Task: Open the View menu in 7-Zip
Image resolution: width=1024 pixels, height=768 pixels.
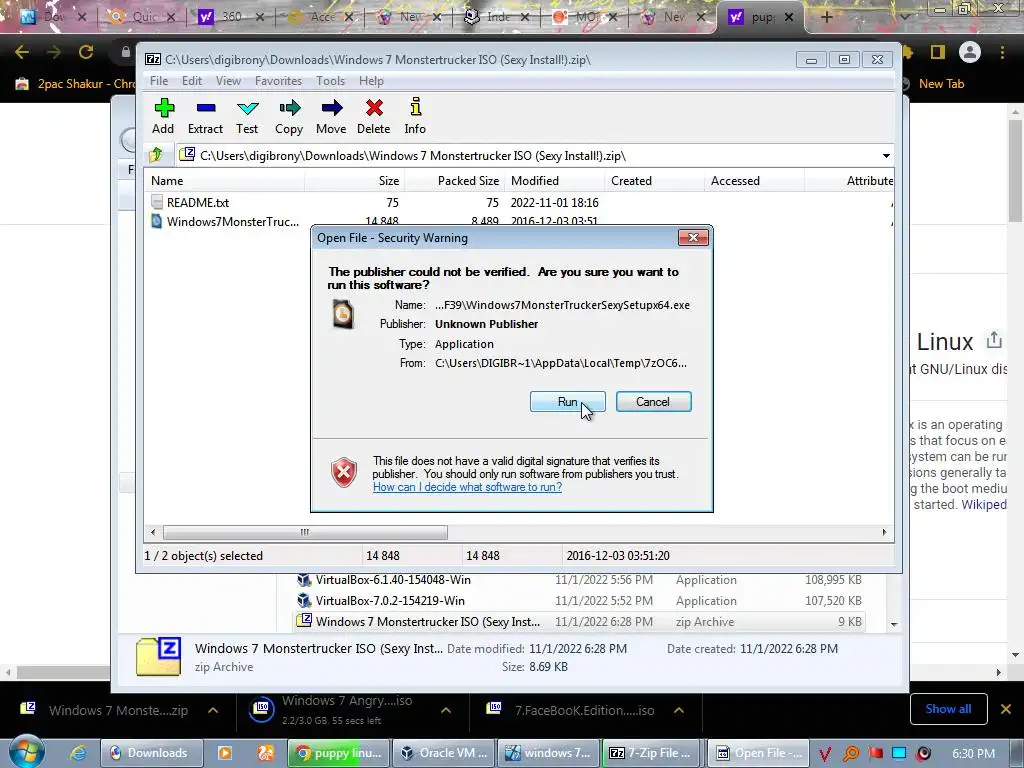Action: coord(228,81)
